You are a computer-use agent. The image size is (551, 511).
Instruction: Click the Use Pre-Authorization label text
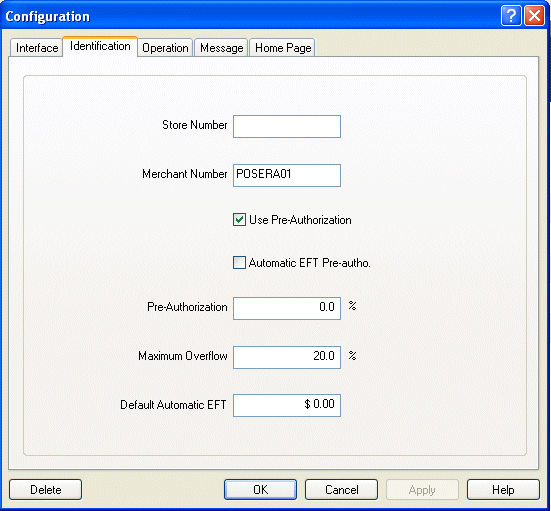click(x=300, y=220)
